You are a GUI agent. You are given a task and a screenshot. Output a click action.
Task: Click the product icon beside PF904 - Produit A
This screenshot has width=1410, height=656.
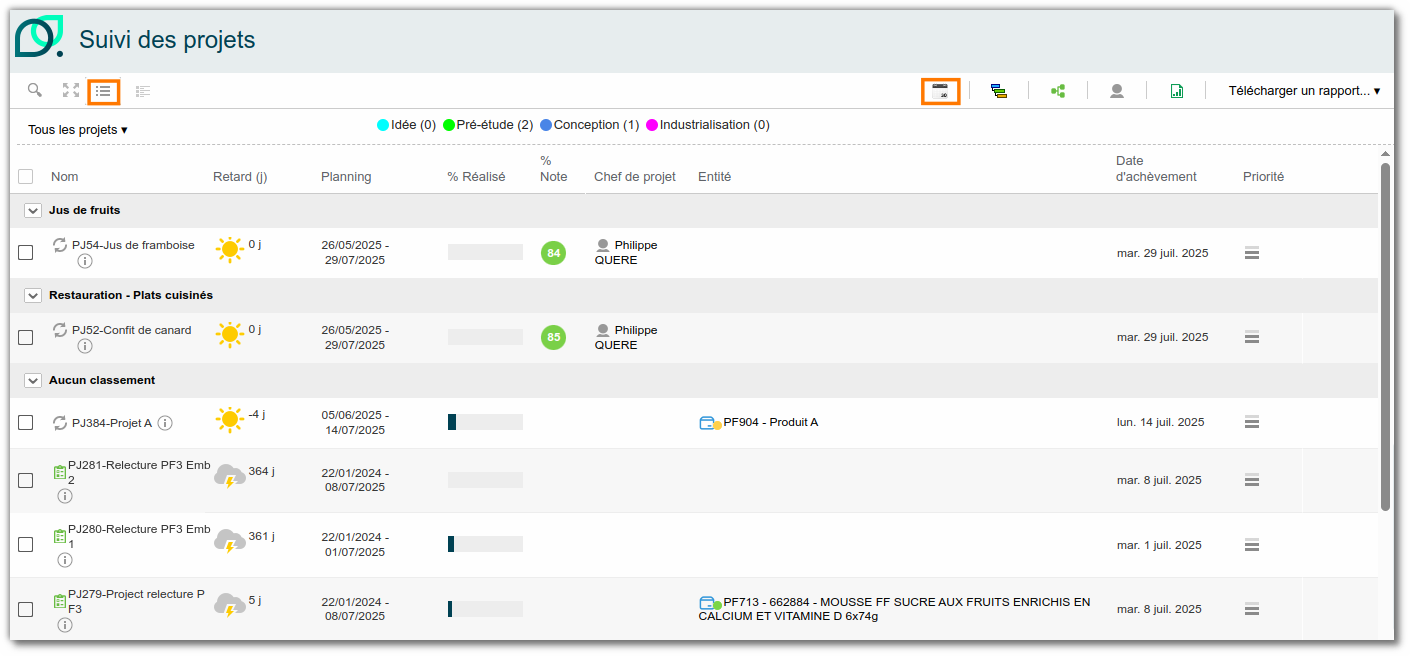(710, 423)
